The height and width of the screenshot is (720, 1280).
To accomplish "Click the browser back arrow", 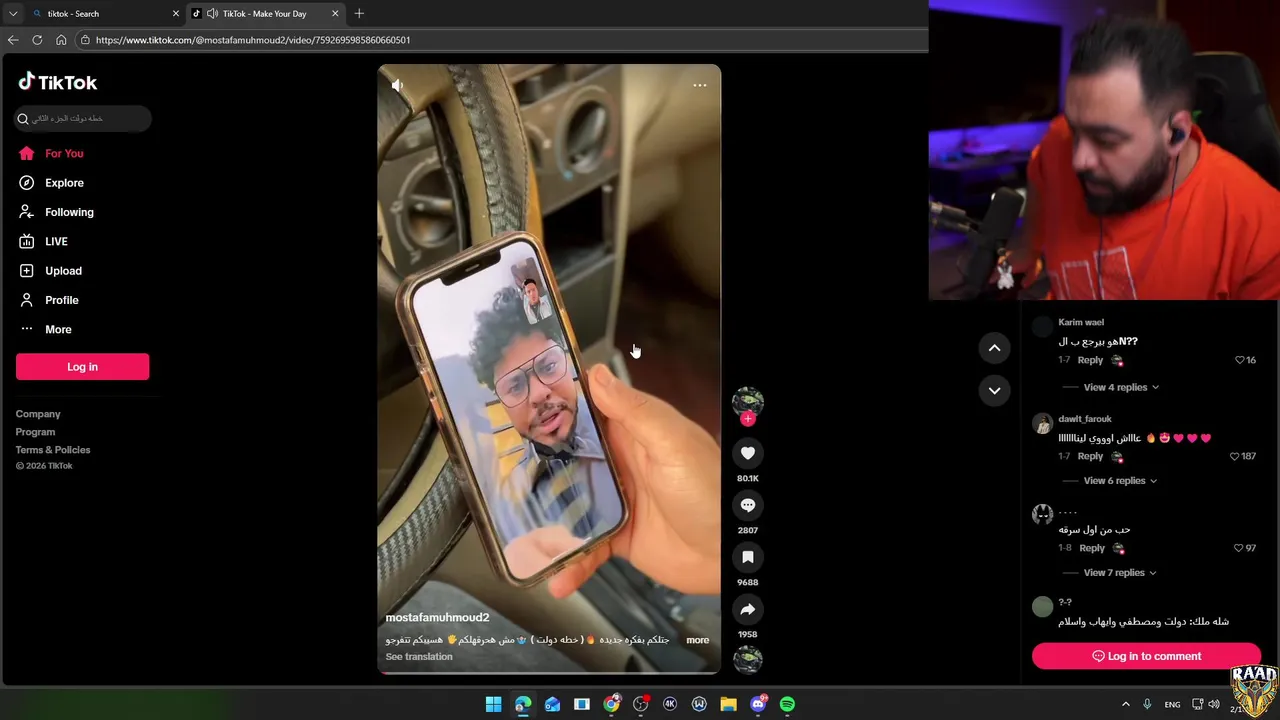I will click(13, 40).
